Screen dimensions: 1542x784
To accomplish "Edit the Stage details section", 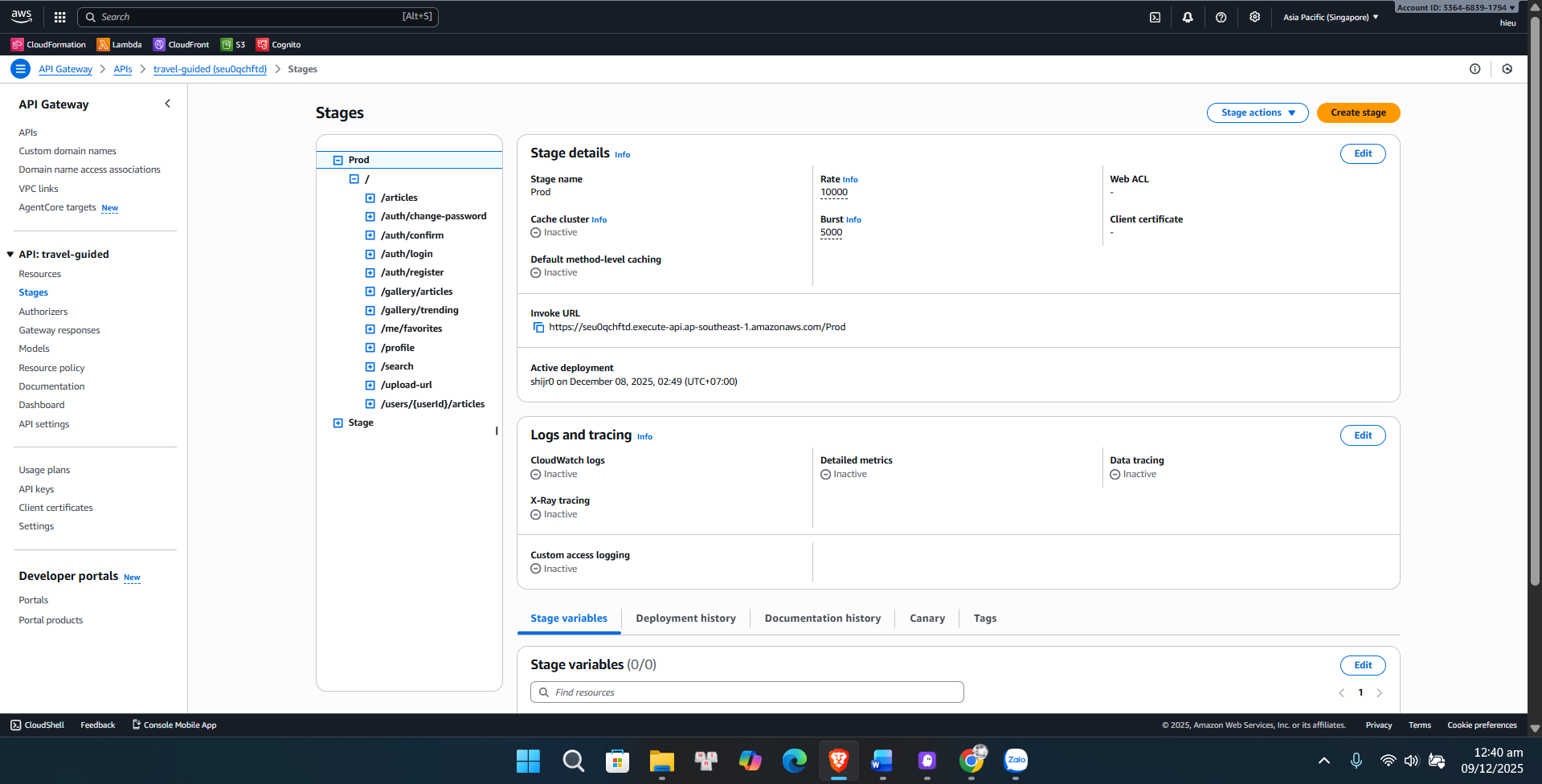I will (1362, 153).
